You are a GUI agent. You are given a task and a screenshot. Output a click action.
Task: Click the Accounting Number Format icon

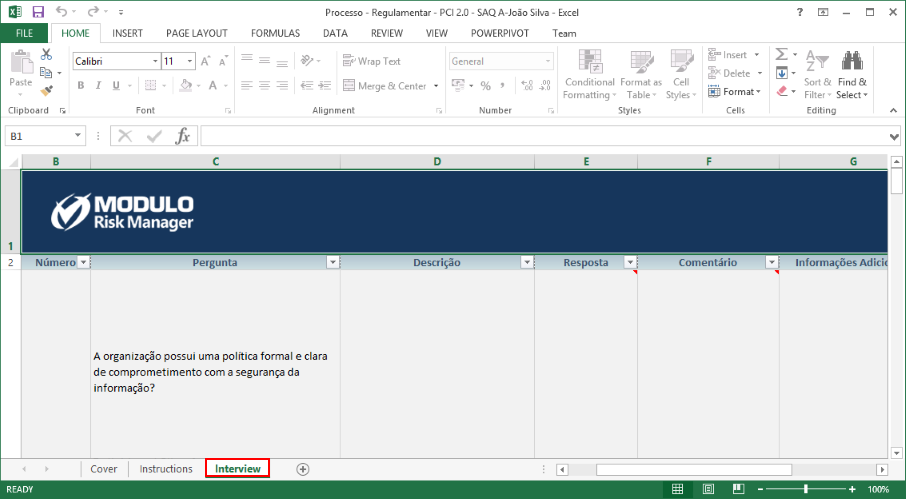458,86
